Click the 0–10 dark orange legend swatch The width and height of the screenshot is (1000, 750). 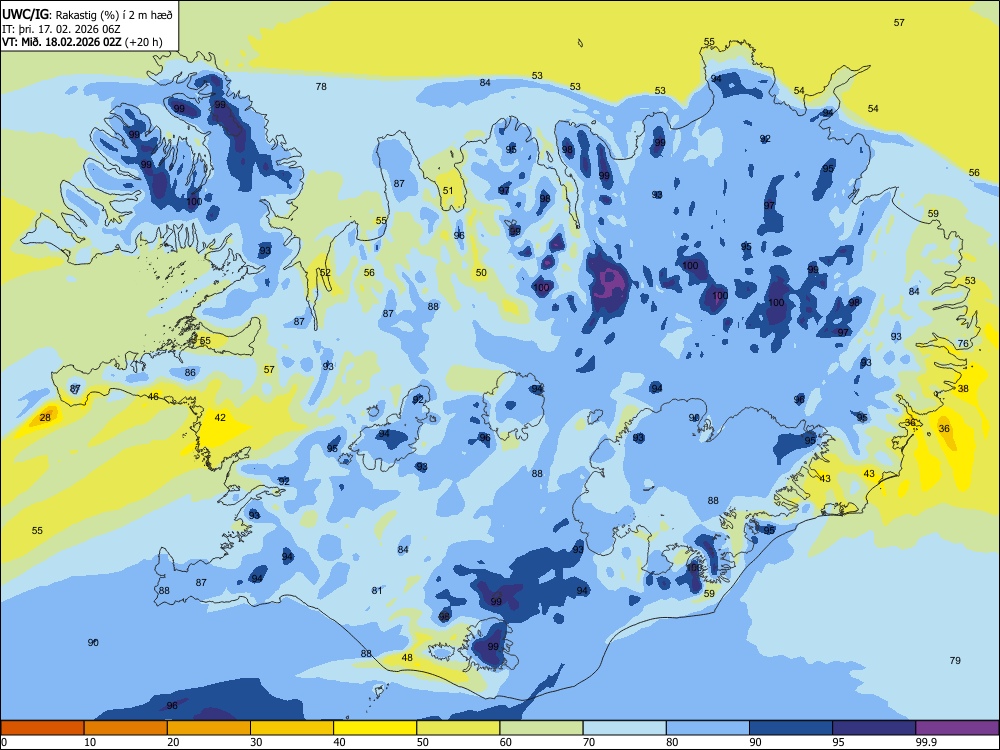(x=42, y=728)
